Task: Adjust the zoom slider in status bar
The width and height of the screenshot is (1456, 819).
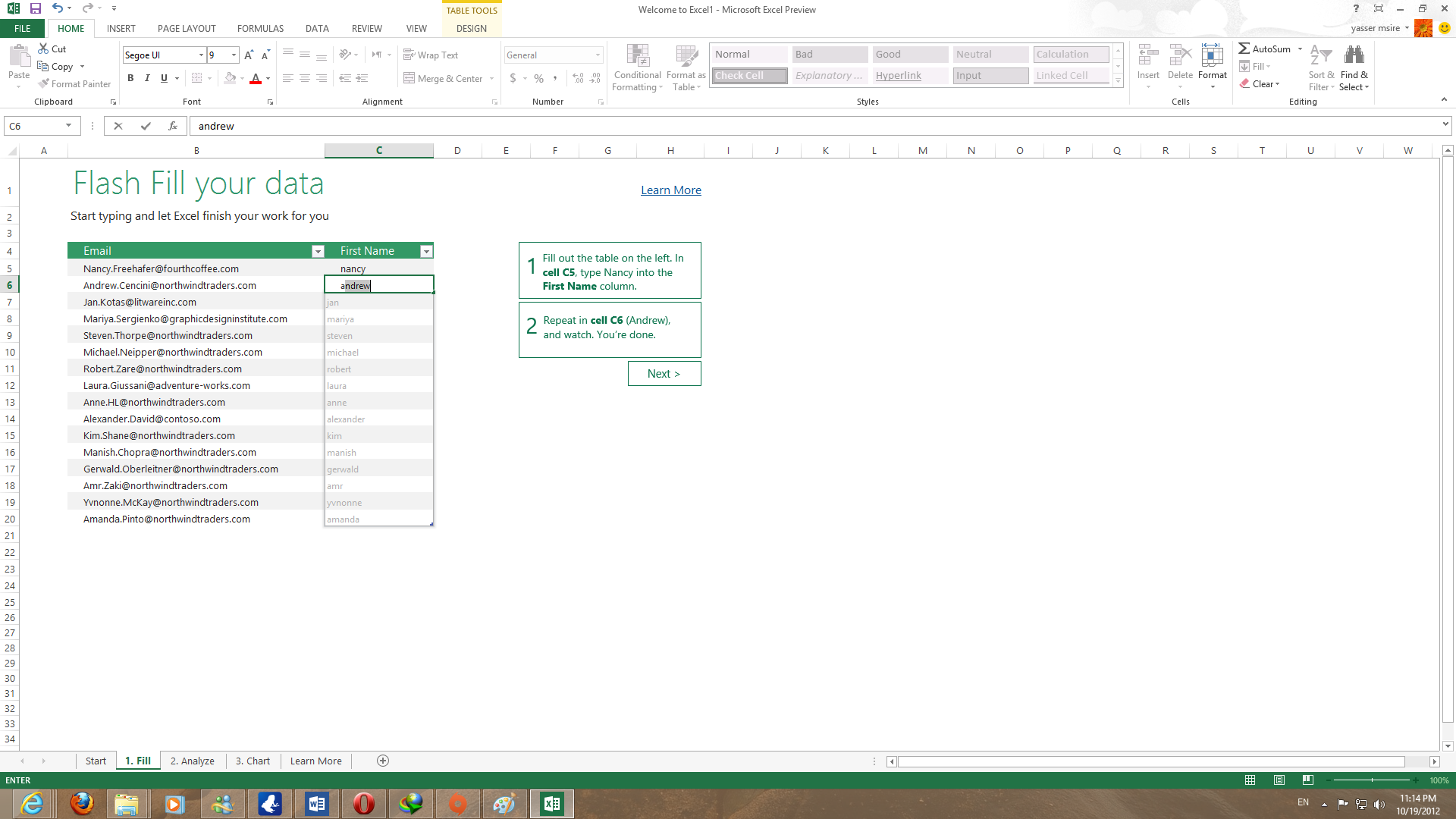Action: tap(1372, 780)
